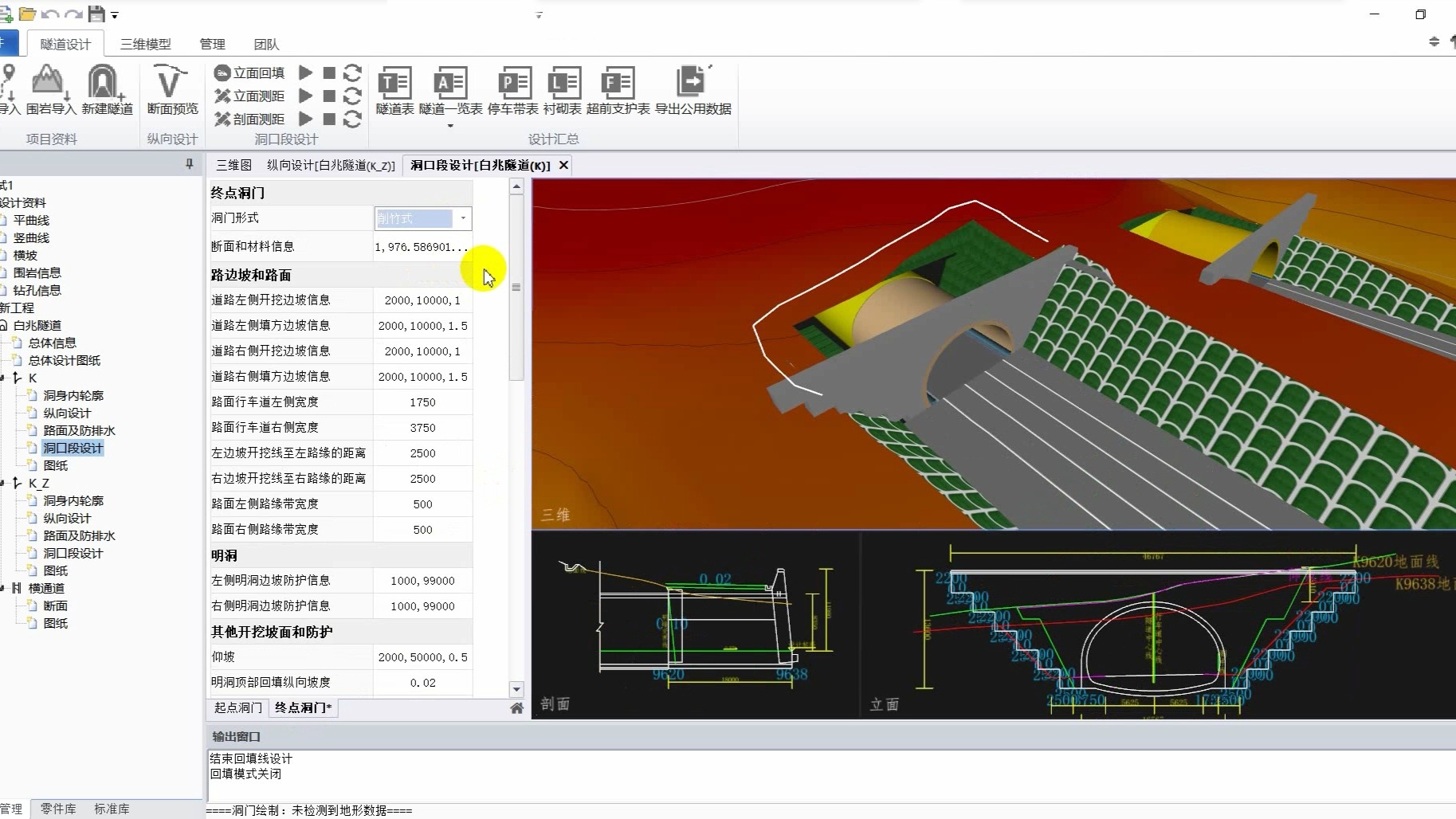
Task: Click 导出公用数据 export icon
Action: (693, 82)
